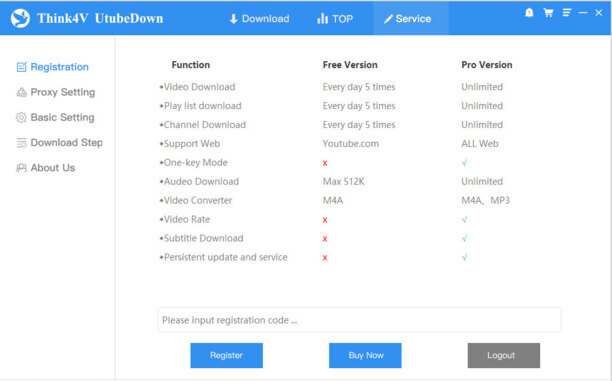Viewport: 612px width, 381px height.
Task: Click the Logout button
Action: [504, 355]
